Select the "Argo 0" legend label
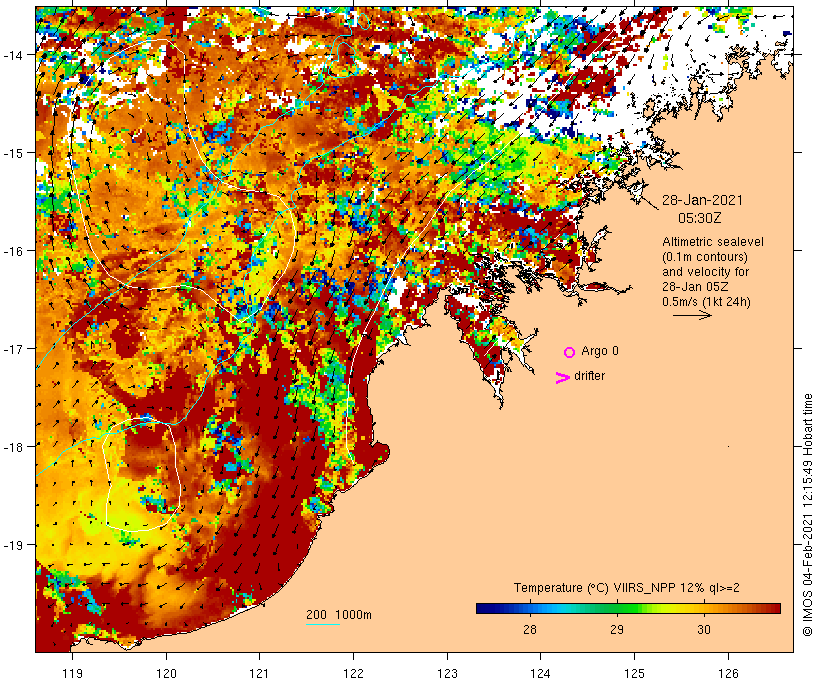The height and width of the screenshot is (680, 820). (x=600, y=352)
